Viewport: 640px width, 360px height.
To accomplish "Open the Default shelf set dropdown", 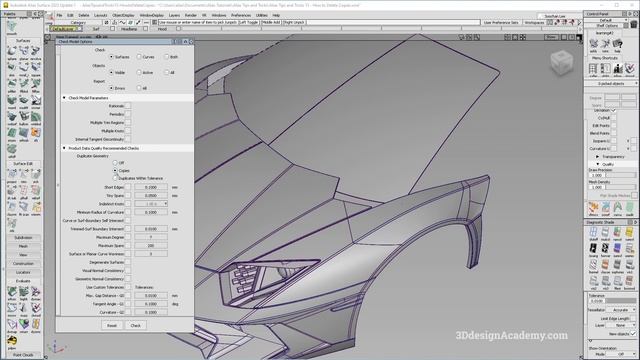I will pyautogui.click(x=606, y=20).
